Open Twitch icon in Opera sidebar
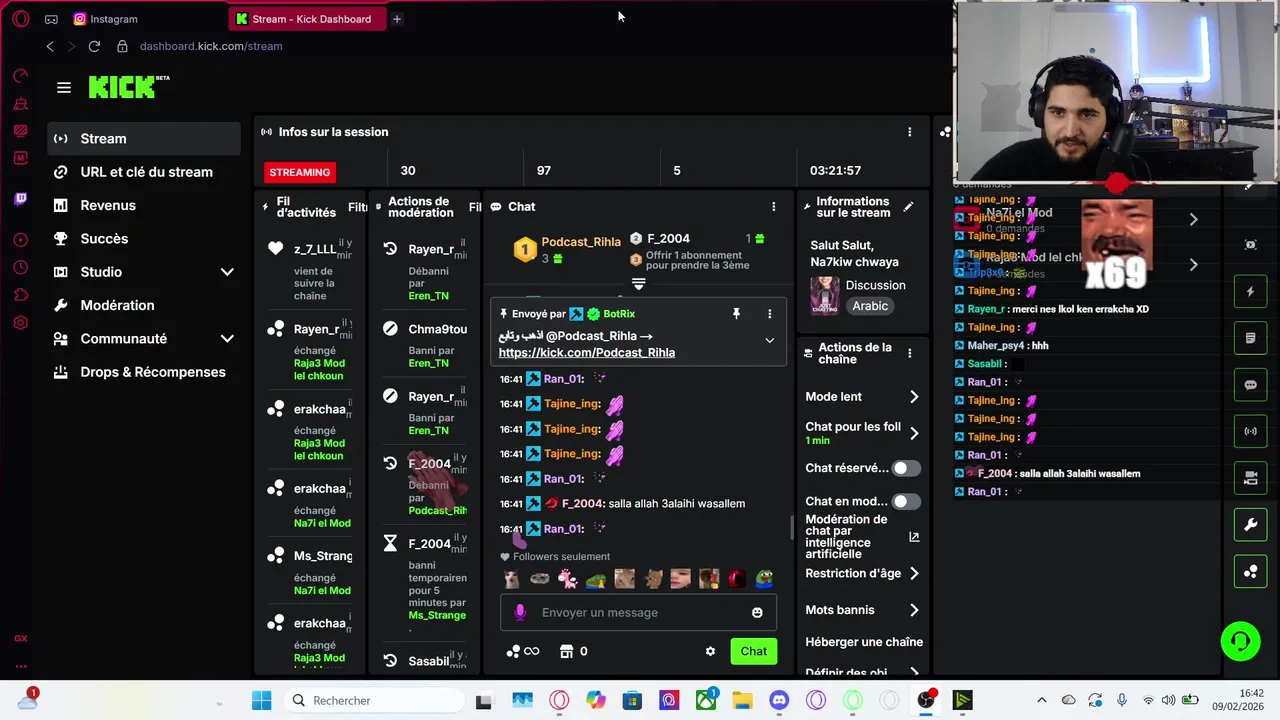 click(20, 199)
